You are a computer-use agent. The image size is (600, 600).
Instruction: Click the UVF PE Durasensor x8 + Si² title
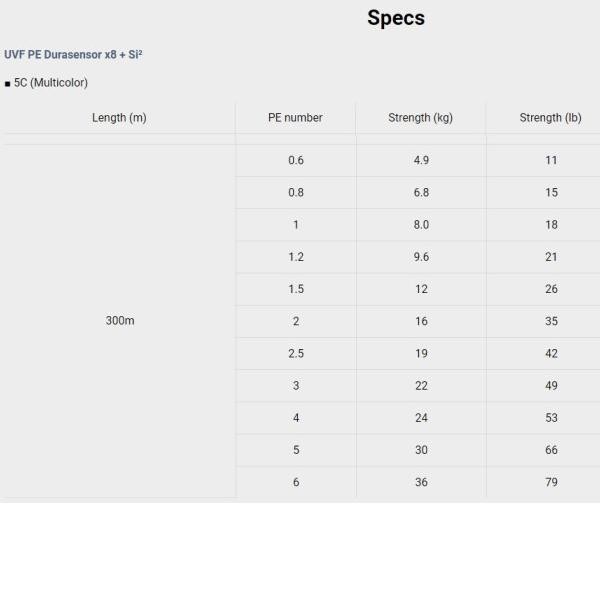tap(73, 54)
